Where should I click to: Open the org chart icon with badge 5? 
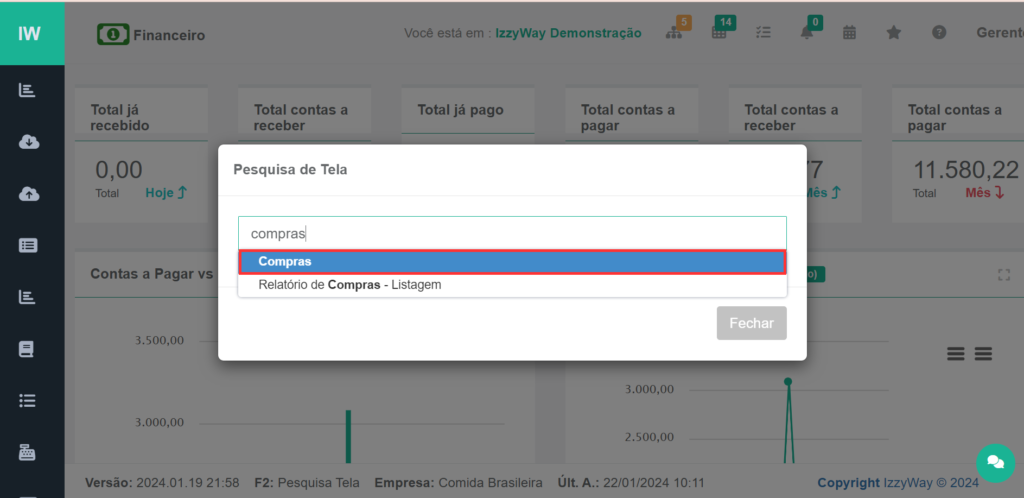(x=673, y=33)
